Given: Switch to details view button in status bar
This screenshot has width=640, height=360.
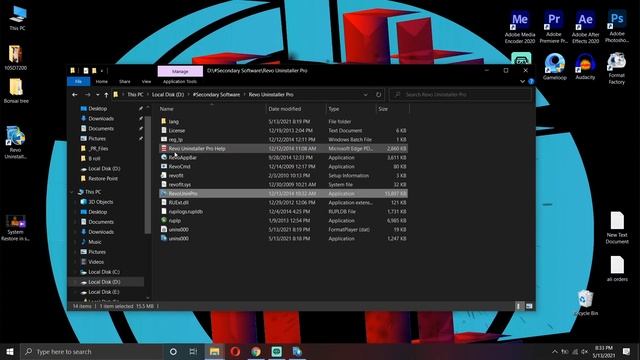Looking at the screenshot, I should coord(518,306).
